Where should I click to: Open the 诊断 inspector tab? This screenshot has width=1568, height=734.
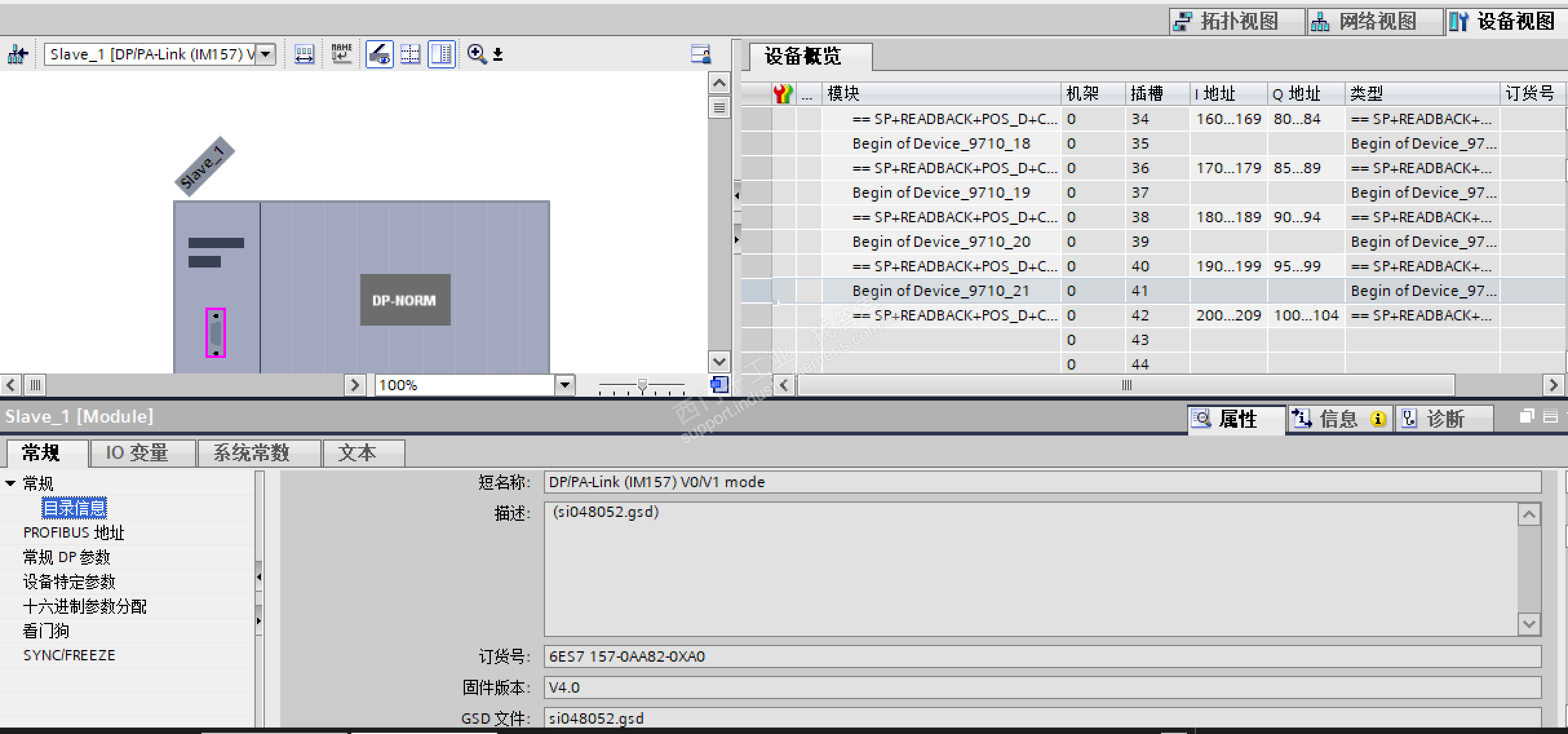(1444, 419)
